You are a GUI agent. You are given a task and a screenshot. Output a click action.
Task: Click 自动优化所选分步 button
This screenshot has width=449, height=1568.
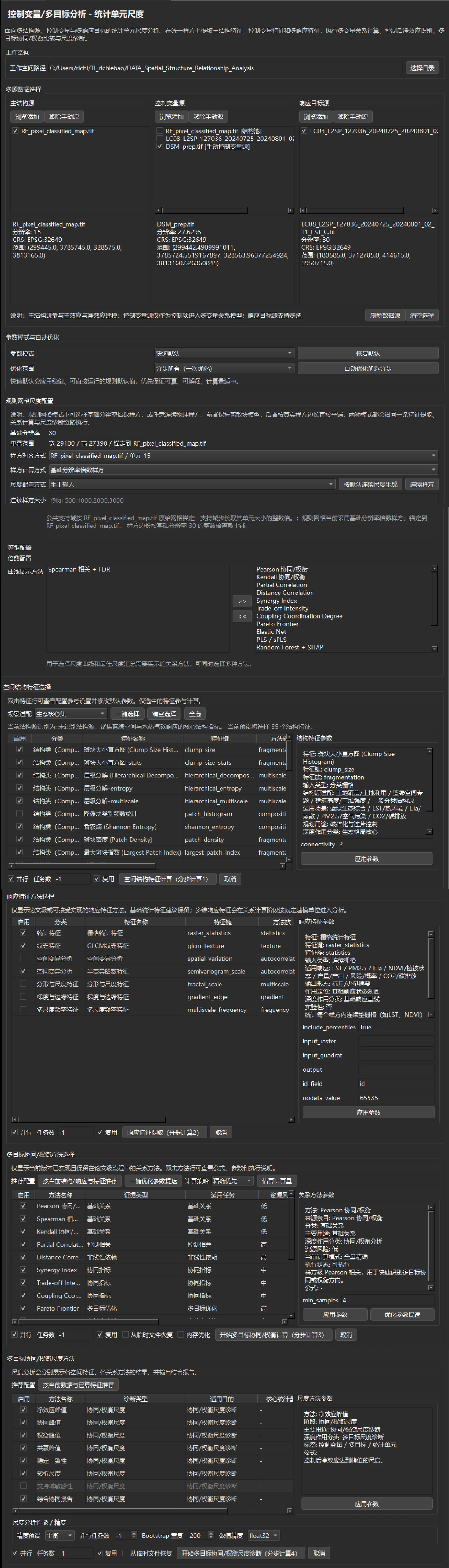(368, 368)
